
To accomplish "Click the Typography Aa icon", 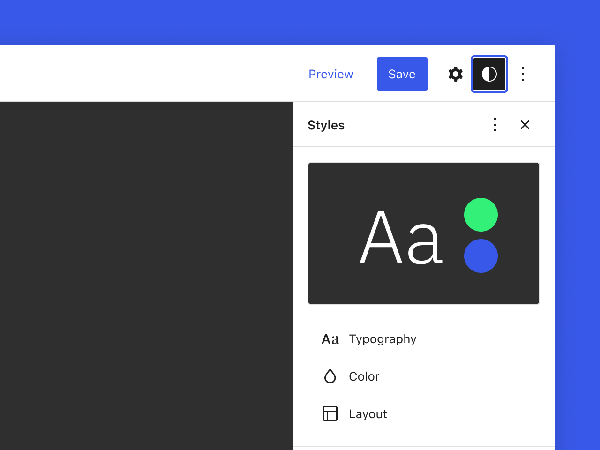I will [x=330, y=339].
